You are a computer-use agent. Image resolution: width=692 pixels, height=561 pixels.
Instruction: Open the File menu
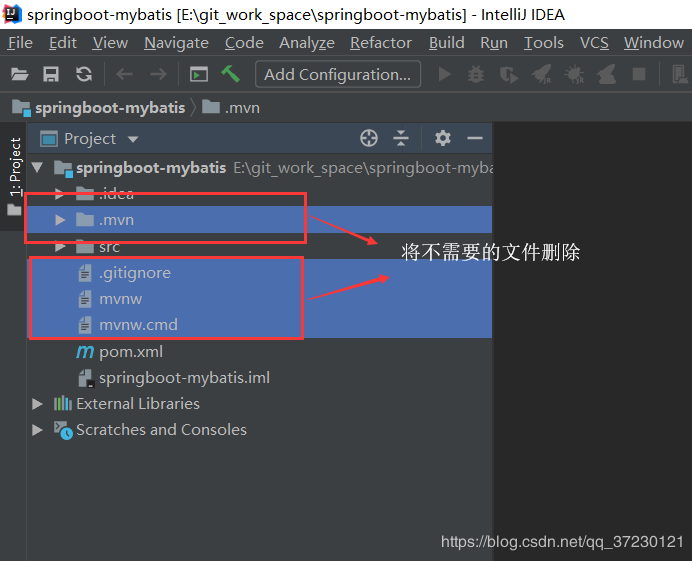click(20, 43)
